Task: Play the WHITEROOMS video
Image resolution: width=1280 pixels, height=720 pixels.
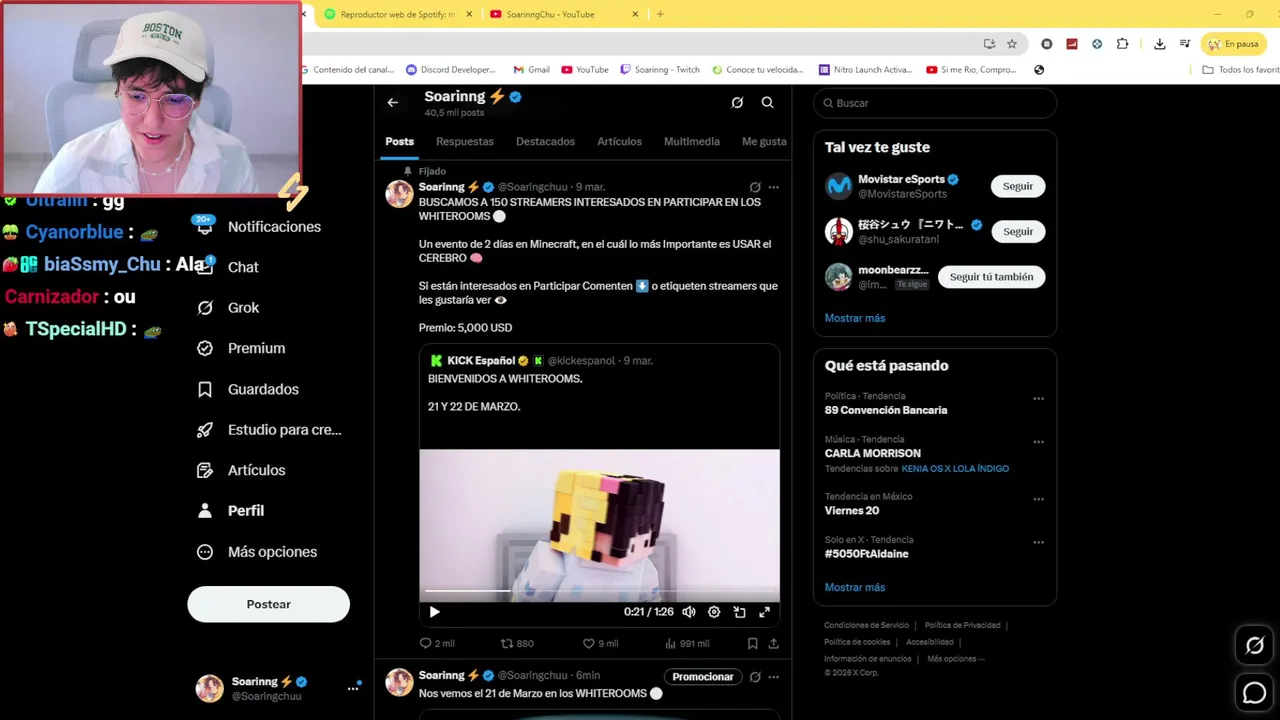Action: coord(434,612)
